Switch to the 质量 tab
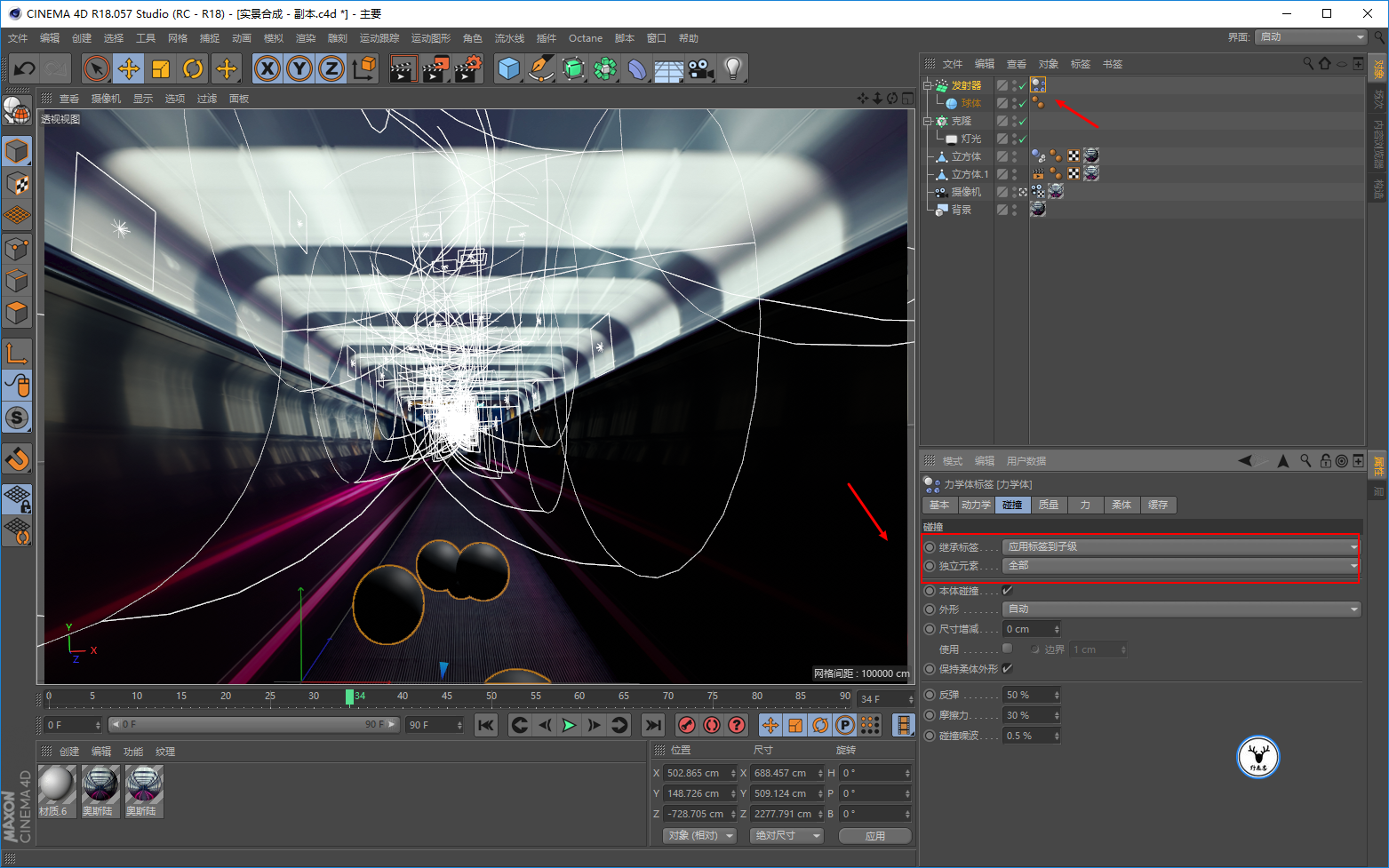The image size is (1389, 868). [1049, 505]
